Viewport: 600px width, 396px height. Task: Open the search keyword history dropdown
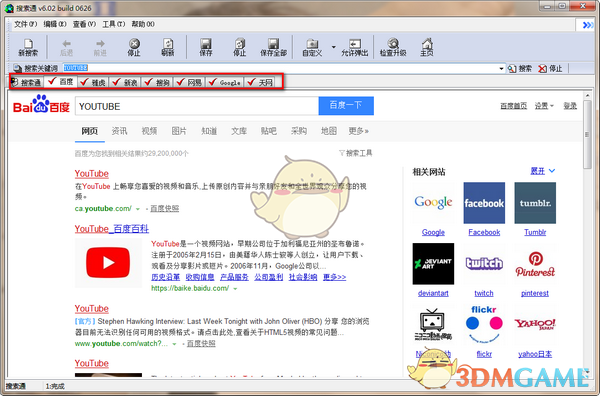point(501,68)
